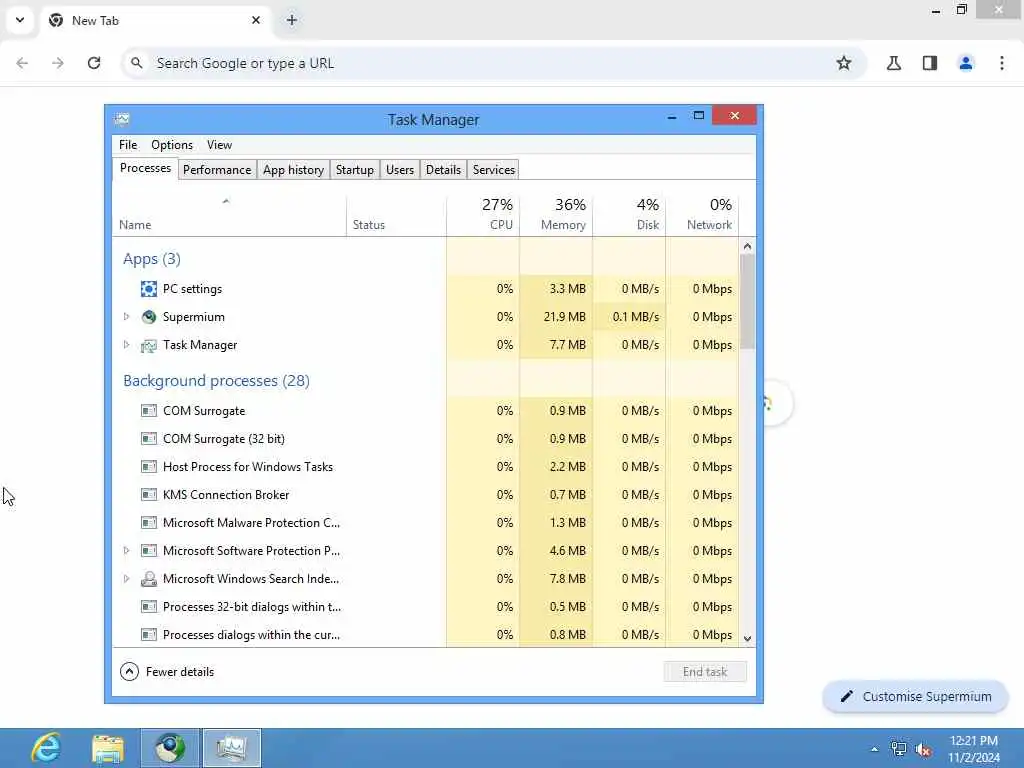This screenshot has width=1024, height=768.
Task: Click the PC settings gear icon
Action: coord(149,289)
